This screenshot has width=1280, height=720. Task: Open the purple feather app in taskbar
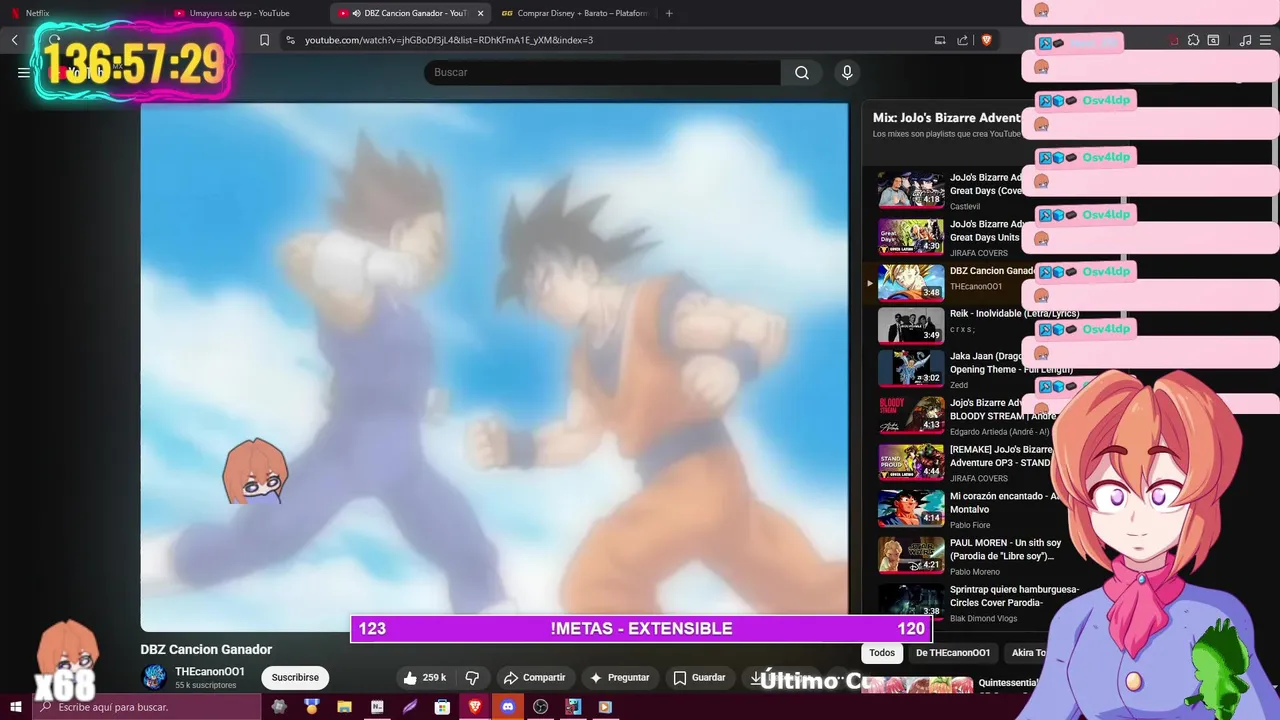[x=410, y=707]
